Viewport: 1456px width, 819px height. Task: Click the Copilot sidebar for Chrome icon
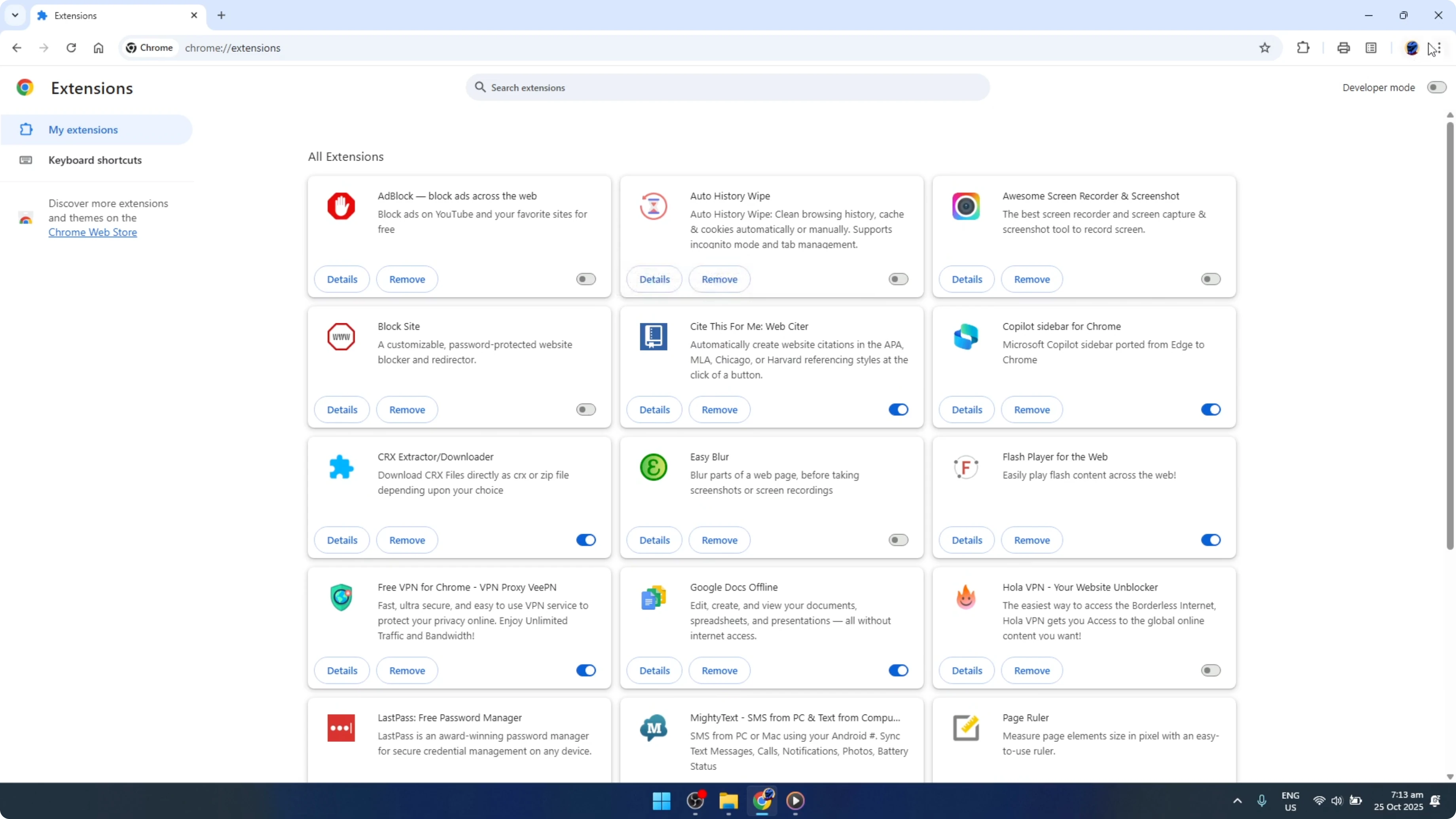pyautogui.click(x=965, y=336)
